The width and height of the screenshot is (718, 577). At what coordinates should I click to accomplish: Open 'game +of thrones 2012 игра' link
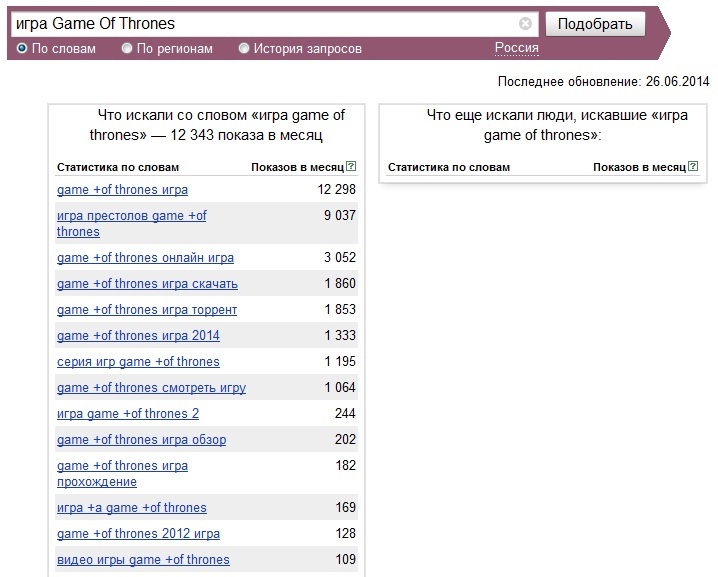pyautogui.click(x=138, y=534)
